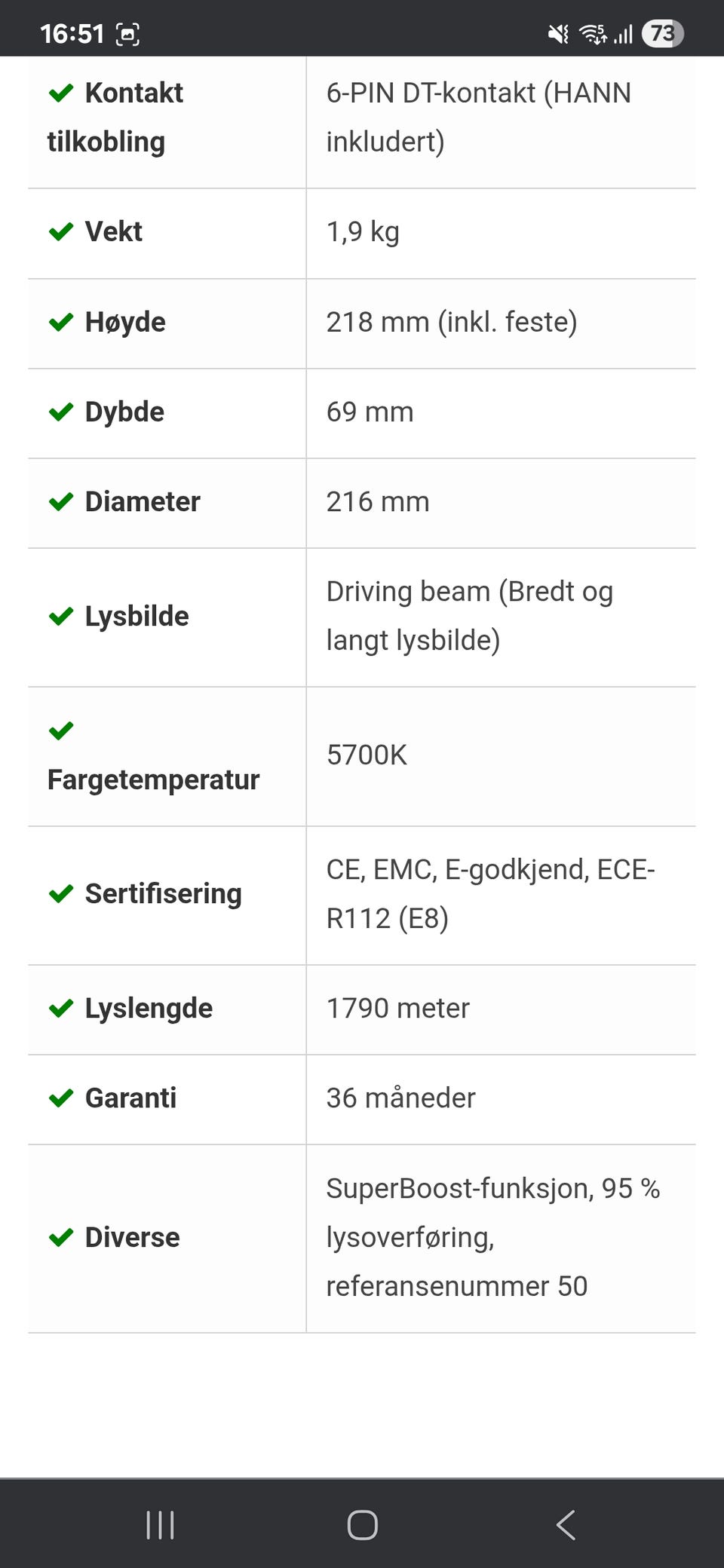Tap the muted sound status icon

(x=558, y=34)
